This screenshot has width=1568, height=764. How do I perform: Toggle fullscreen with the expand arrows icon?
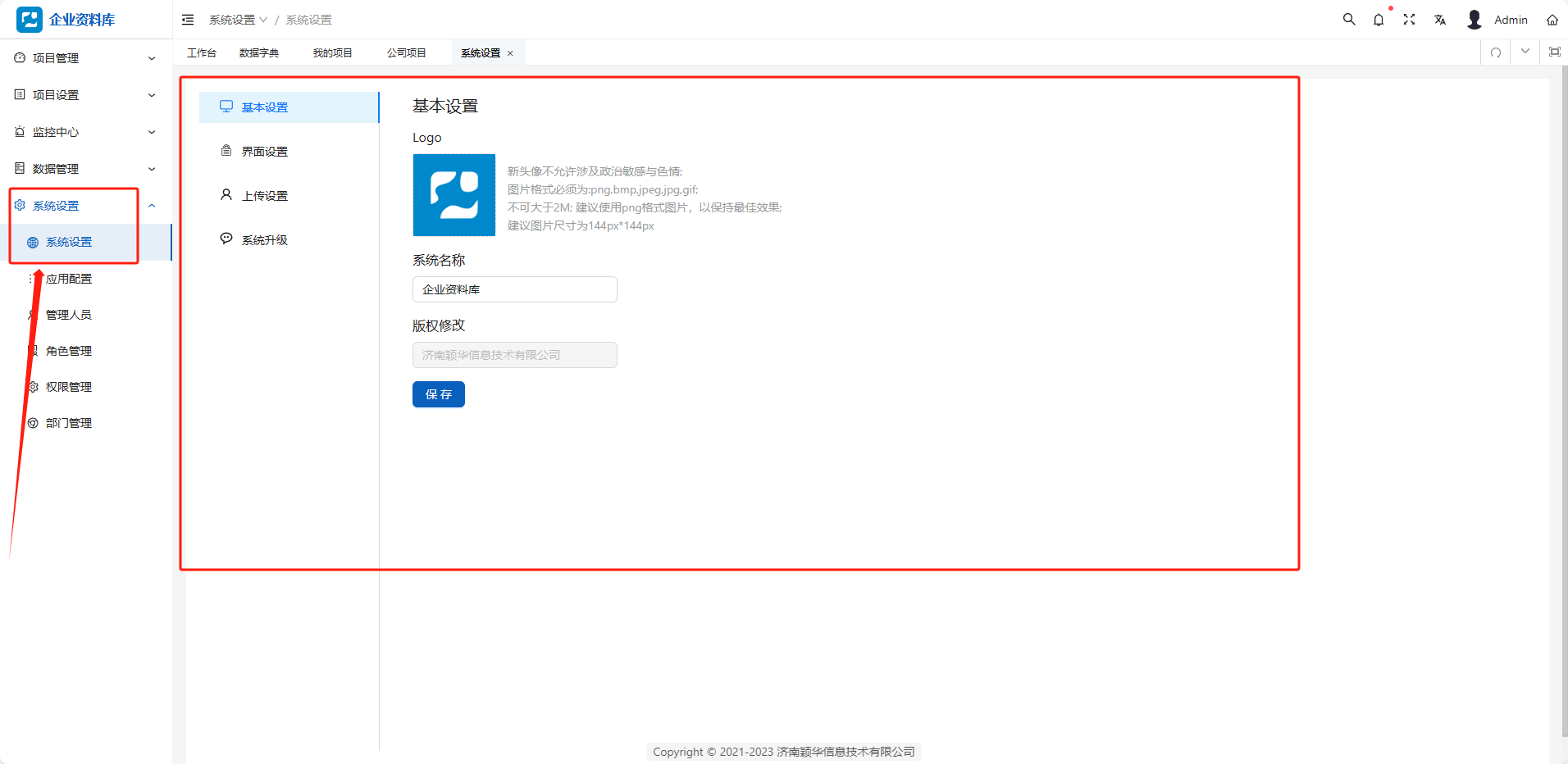pyautogui.click(x=1409, y=20)
